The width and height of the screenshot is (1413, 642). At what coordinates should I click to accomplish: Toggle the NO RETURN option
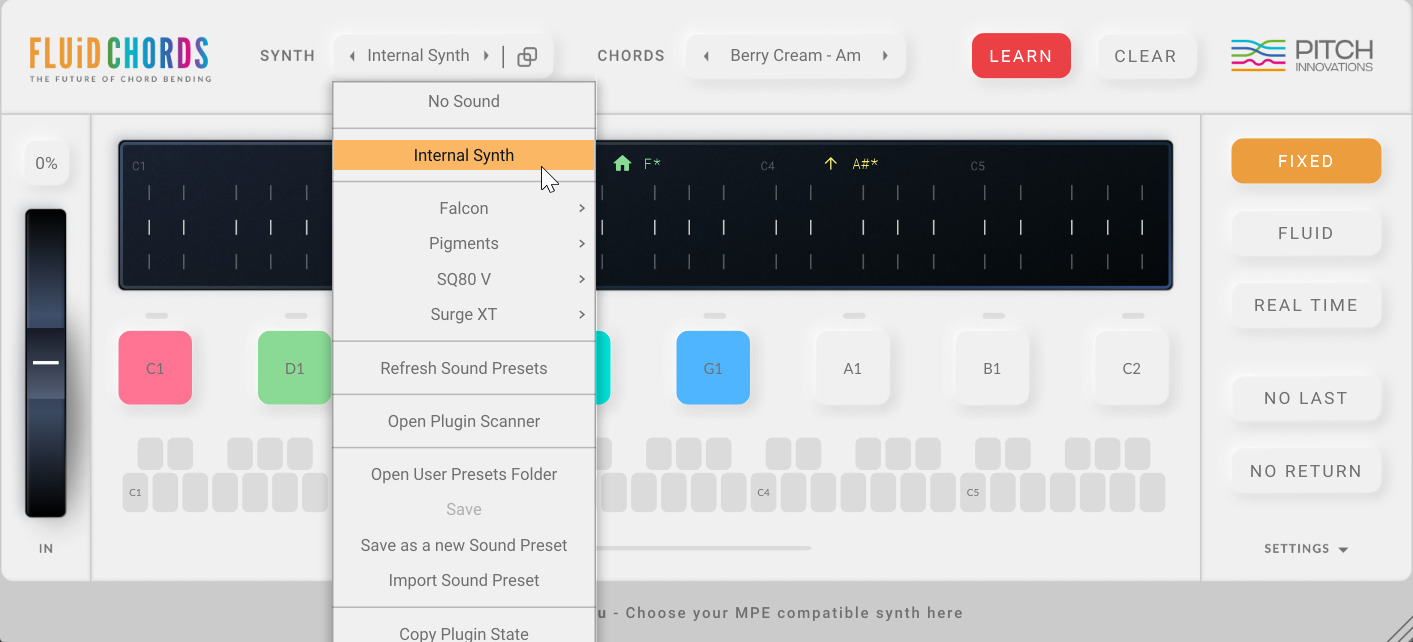tap(1306, 471)
